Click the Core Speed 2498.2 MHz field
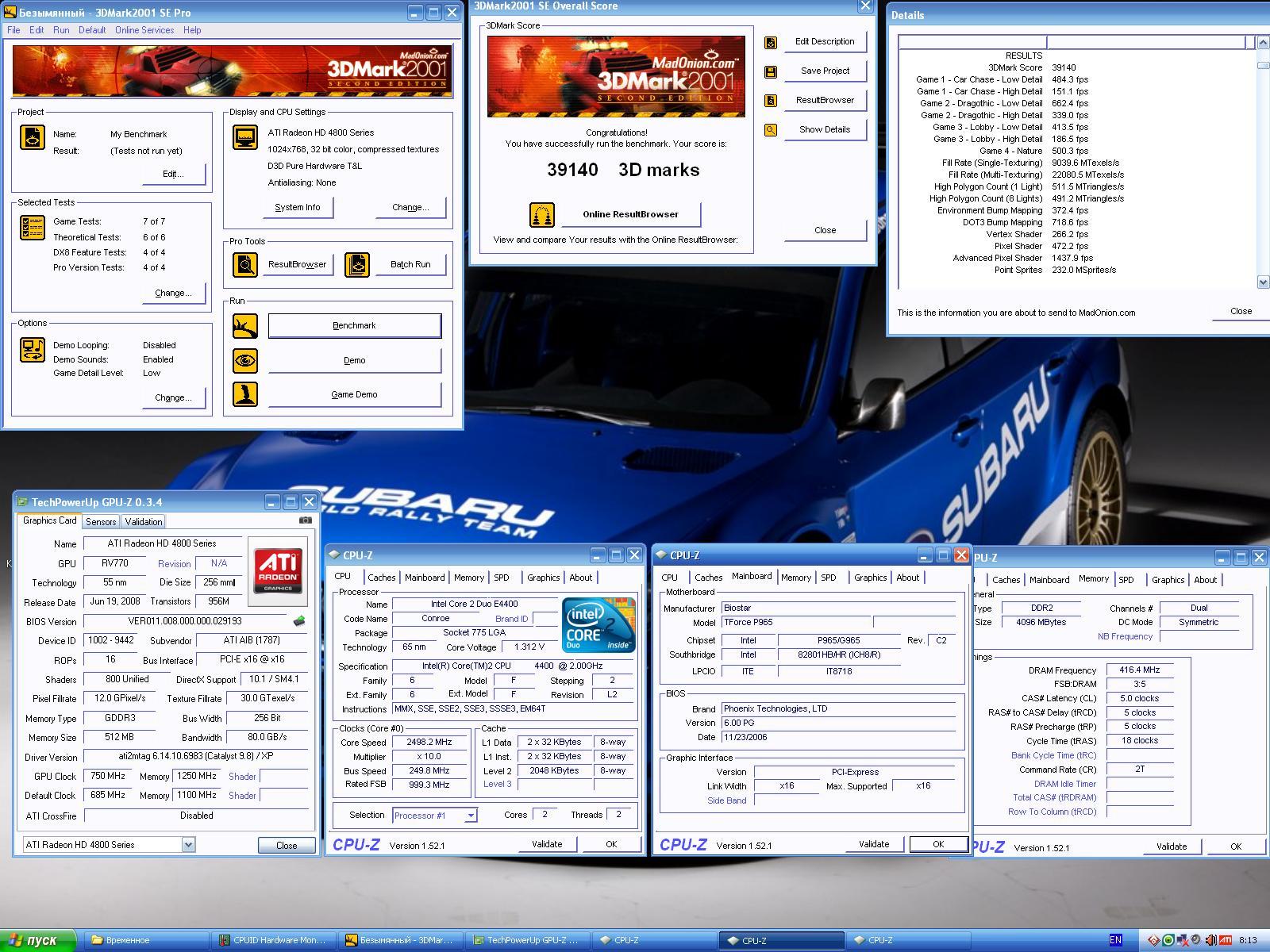 pyautogui.click(x=429, y=743)
